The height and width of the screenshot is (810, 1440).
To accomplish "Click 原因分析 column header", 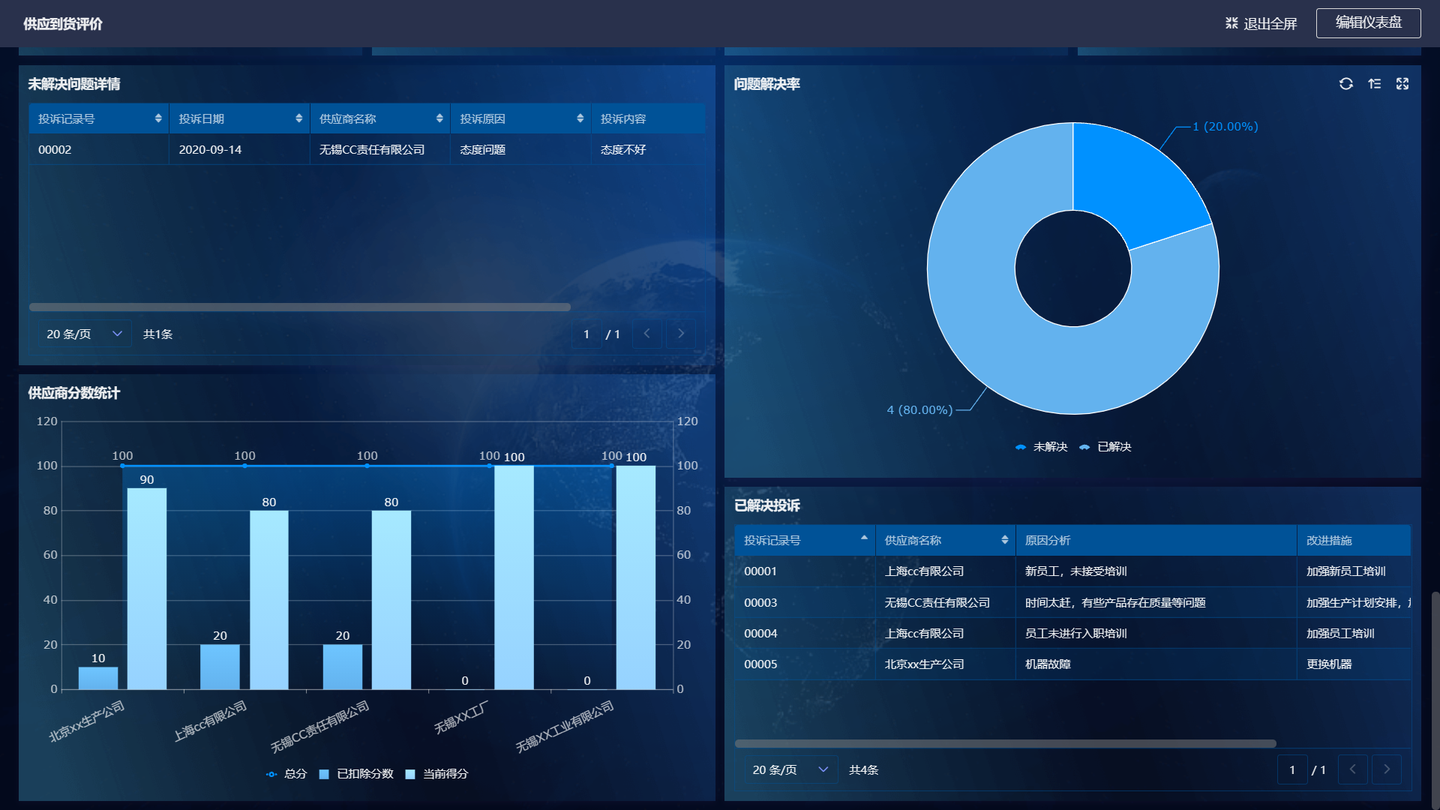I will coord(1156,540).
